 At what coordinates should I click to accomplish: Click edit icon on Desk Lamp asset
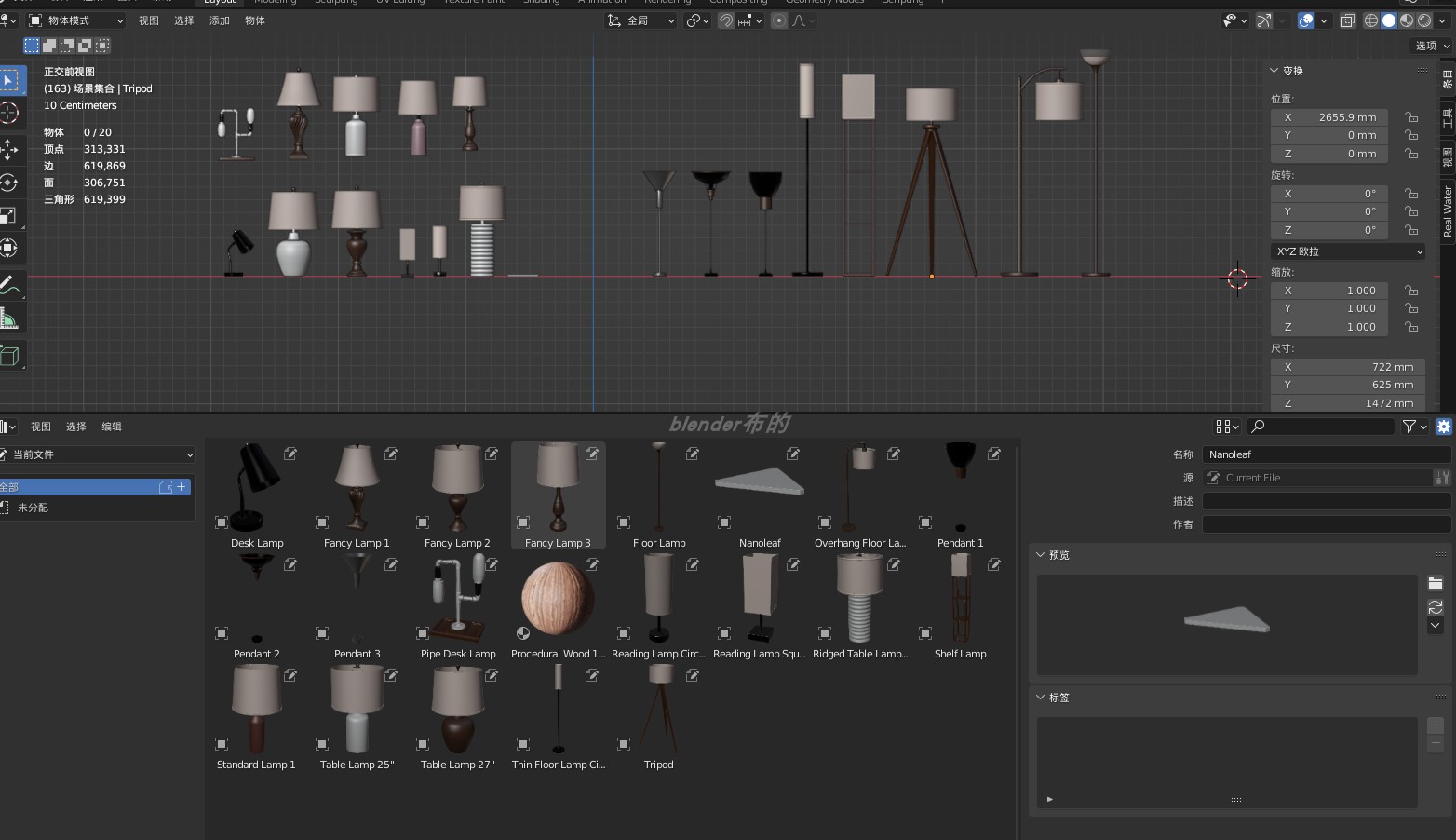click(x=290, y=454)
